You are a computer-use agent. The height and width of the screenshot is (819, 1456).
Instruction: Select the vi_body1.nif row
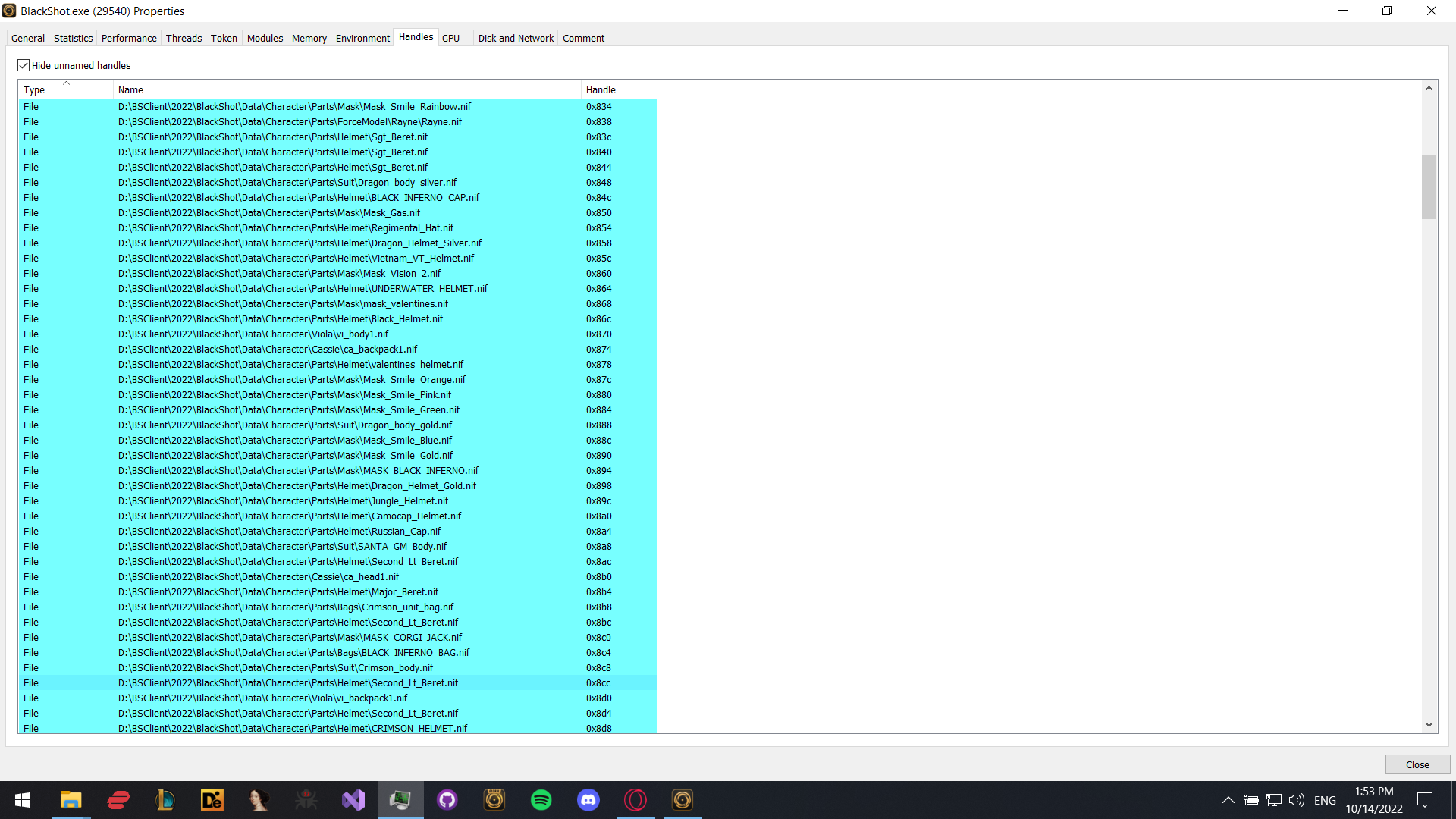[x=337, y=334]
